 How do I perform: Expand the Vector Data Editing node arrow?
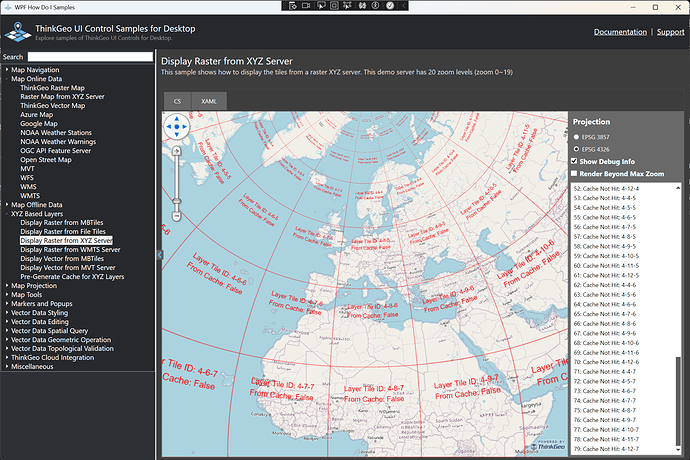click(7, 322)
